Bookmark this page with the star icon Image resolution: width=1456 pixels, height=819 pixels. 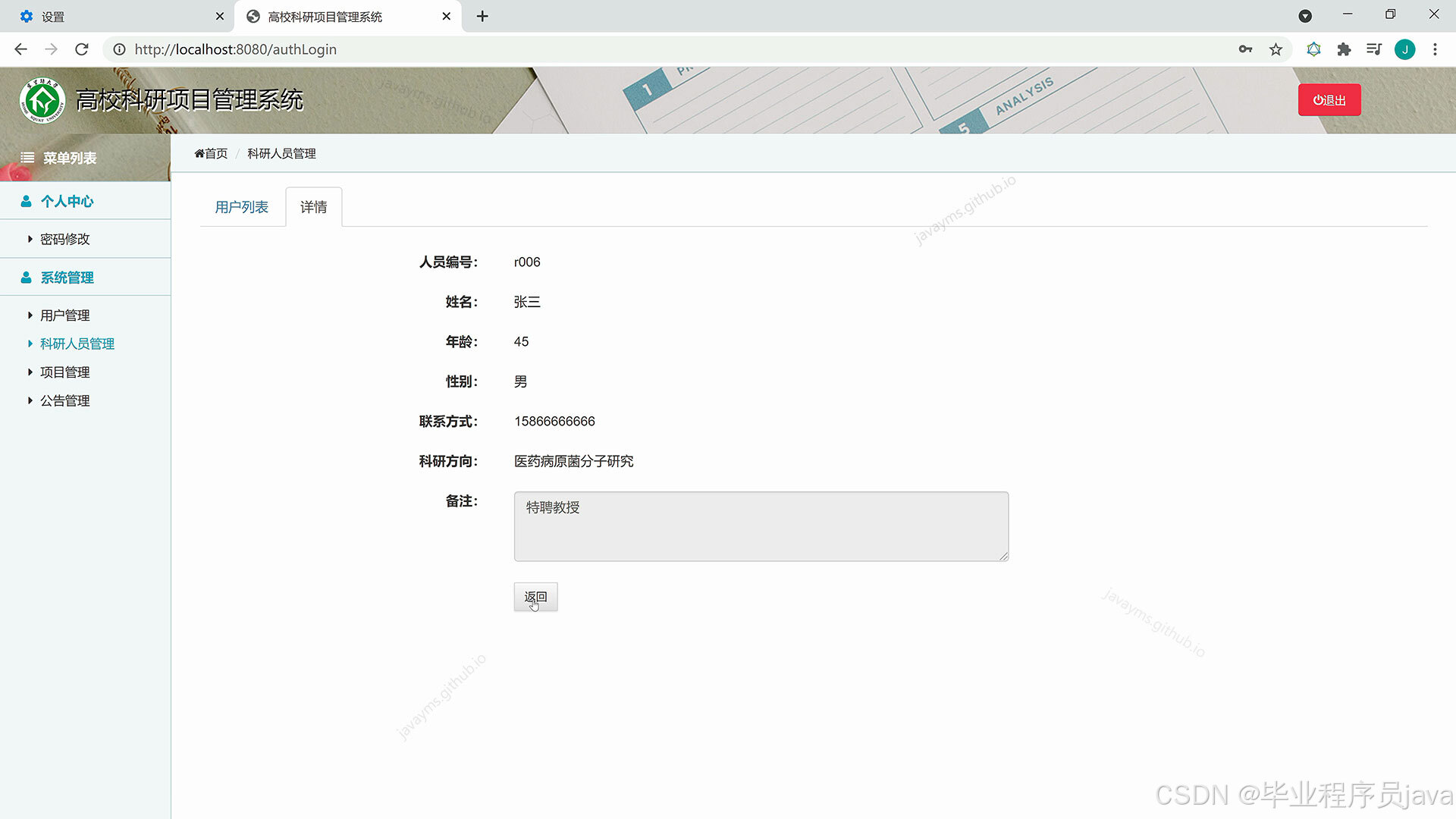coord(1276,49)
